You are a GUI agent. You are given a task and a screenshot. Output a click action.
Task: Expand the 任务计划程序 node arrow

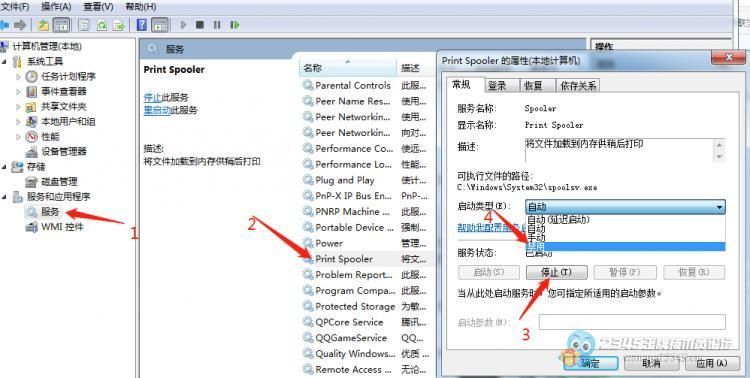click(x=19, y=77)
